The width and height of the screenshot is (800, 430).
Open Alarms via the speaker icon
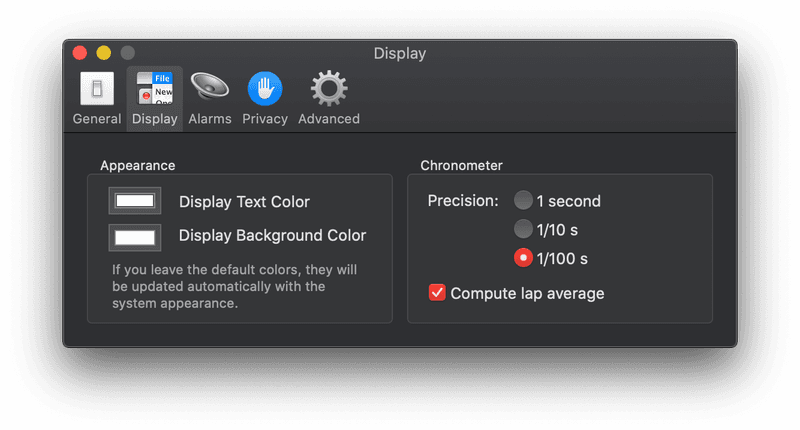(x=210, y=89)
